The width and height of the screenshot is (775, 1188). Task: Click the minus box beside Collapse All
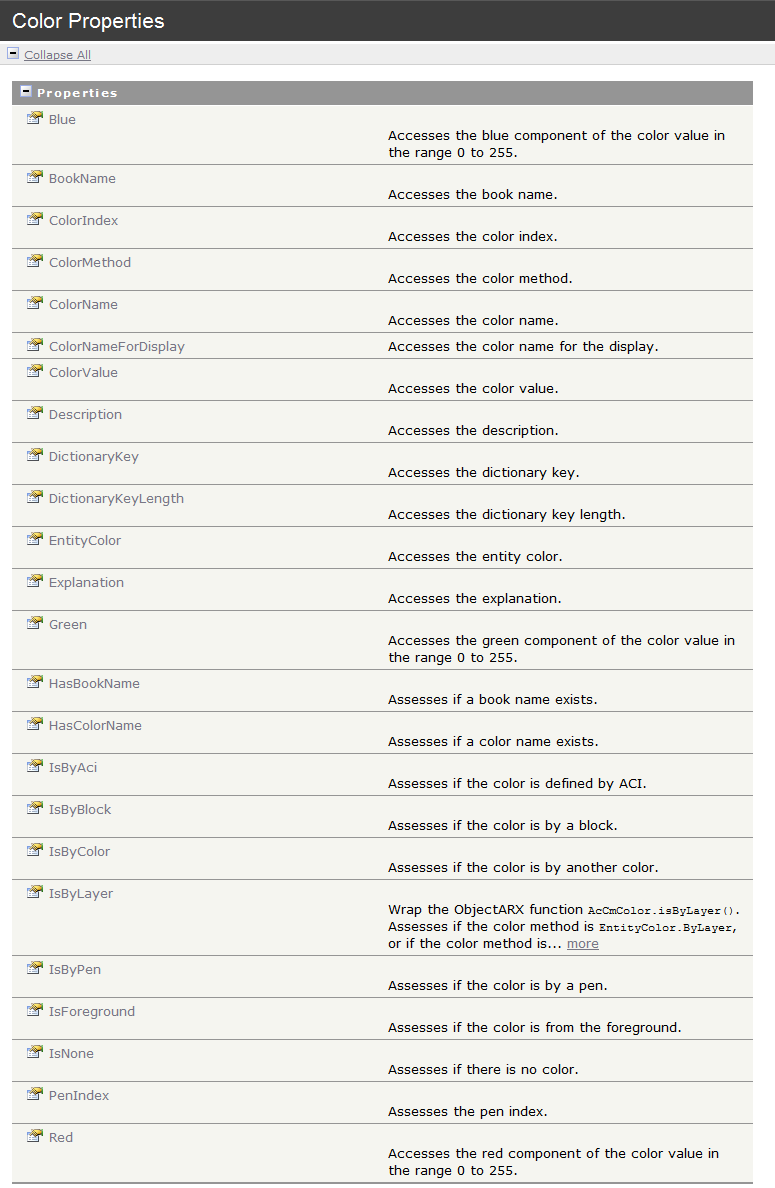[x=13, y=54]
